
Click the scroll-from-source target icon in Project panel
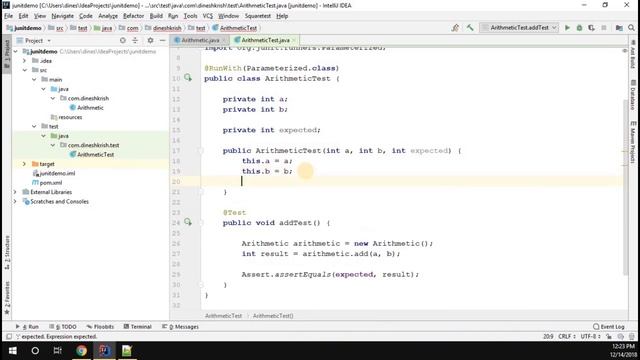coord(123,40)
